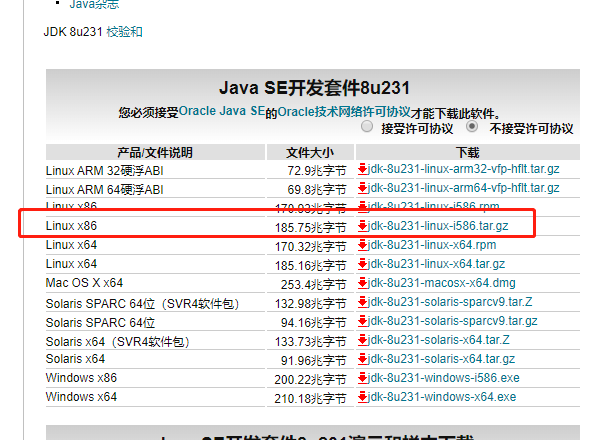Click the 185.75兆字节 file size cell
This screenshot has height=440, width=600.
coord(310,228)
